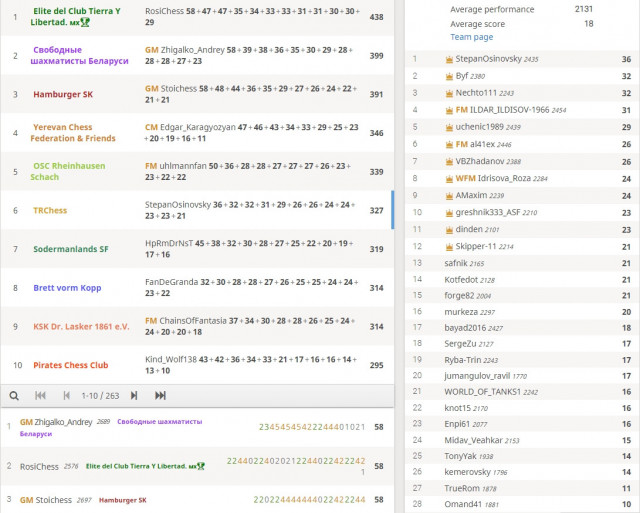The width and height of the screenshot is (640, 513).
Task: Click the crown icon beside Nechto111
Action: (x=449, y=93)
